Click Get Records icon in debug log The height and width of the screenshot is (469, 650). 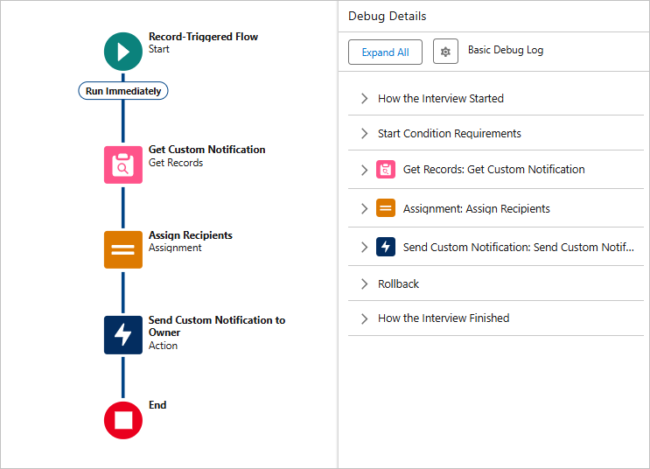pyautogui.click(x=386, y=170)
